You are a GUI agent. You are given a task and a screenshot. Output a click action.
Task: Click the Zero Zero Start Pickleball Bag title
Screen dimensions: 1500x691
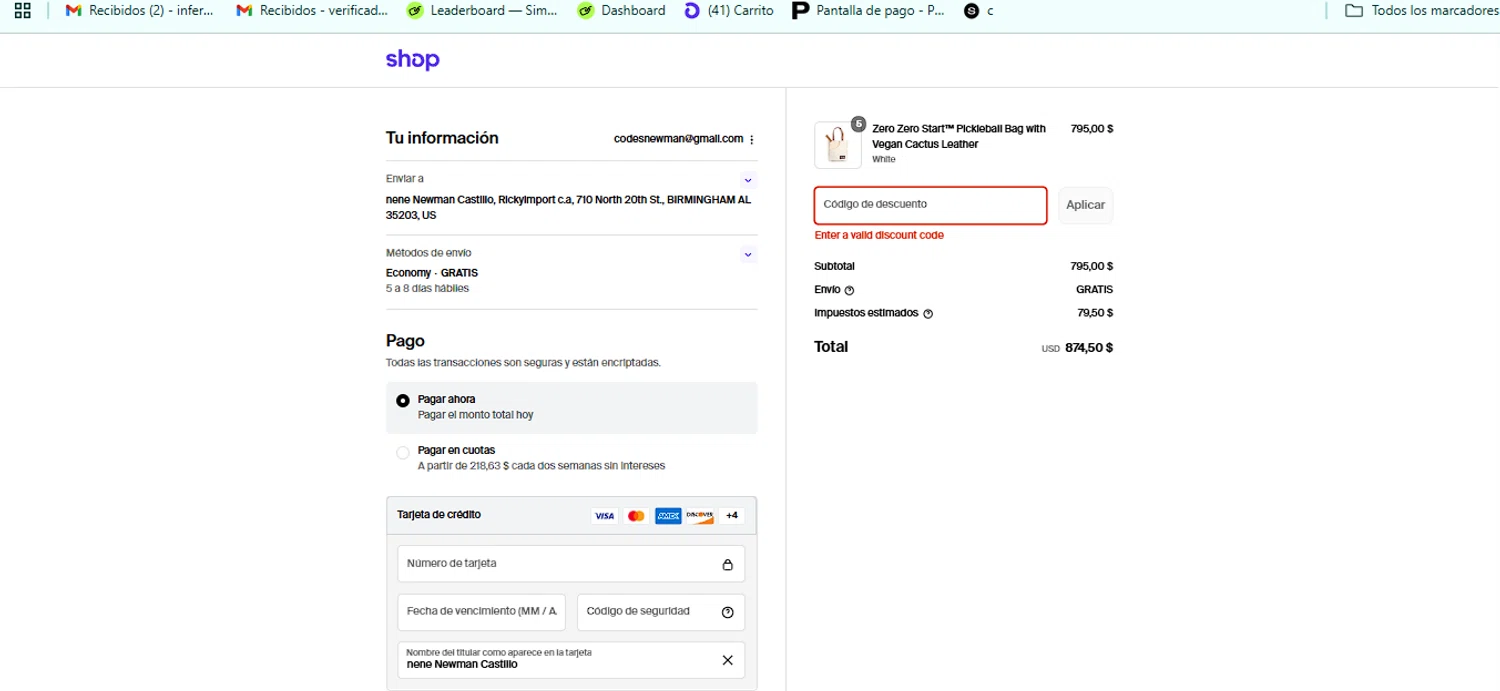tap(959, 136)
